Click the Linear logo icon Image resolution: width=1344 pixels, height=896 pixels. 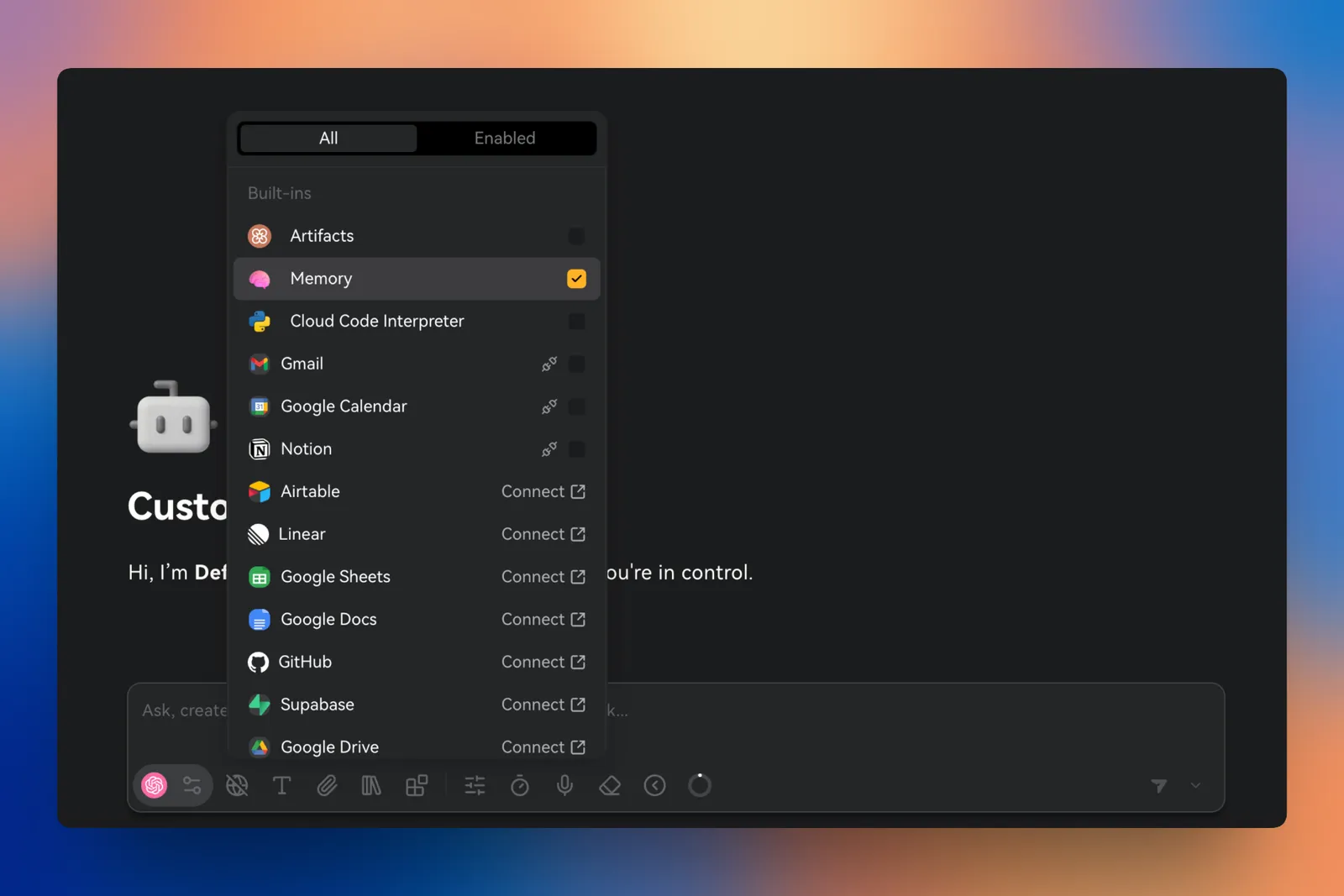[x=259, y=534]
